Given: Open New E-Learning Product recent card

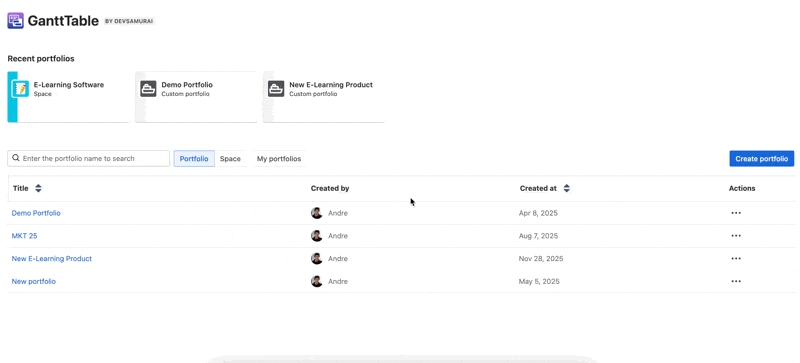Looking at the screenshot, I should (x=324, y=97).
